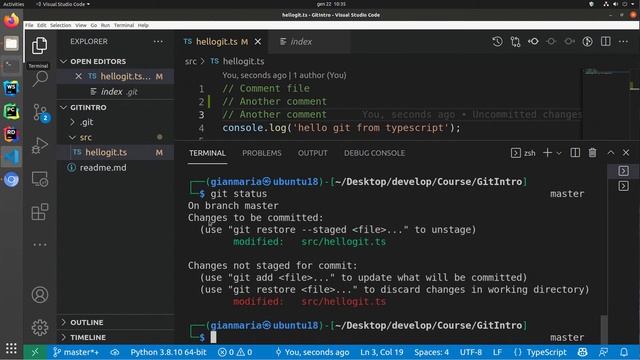Image resolution: width=640 pixels, height=360 pixels.
Task: Show additional activity bar views ellipsis
Action: (40, 245)
